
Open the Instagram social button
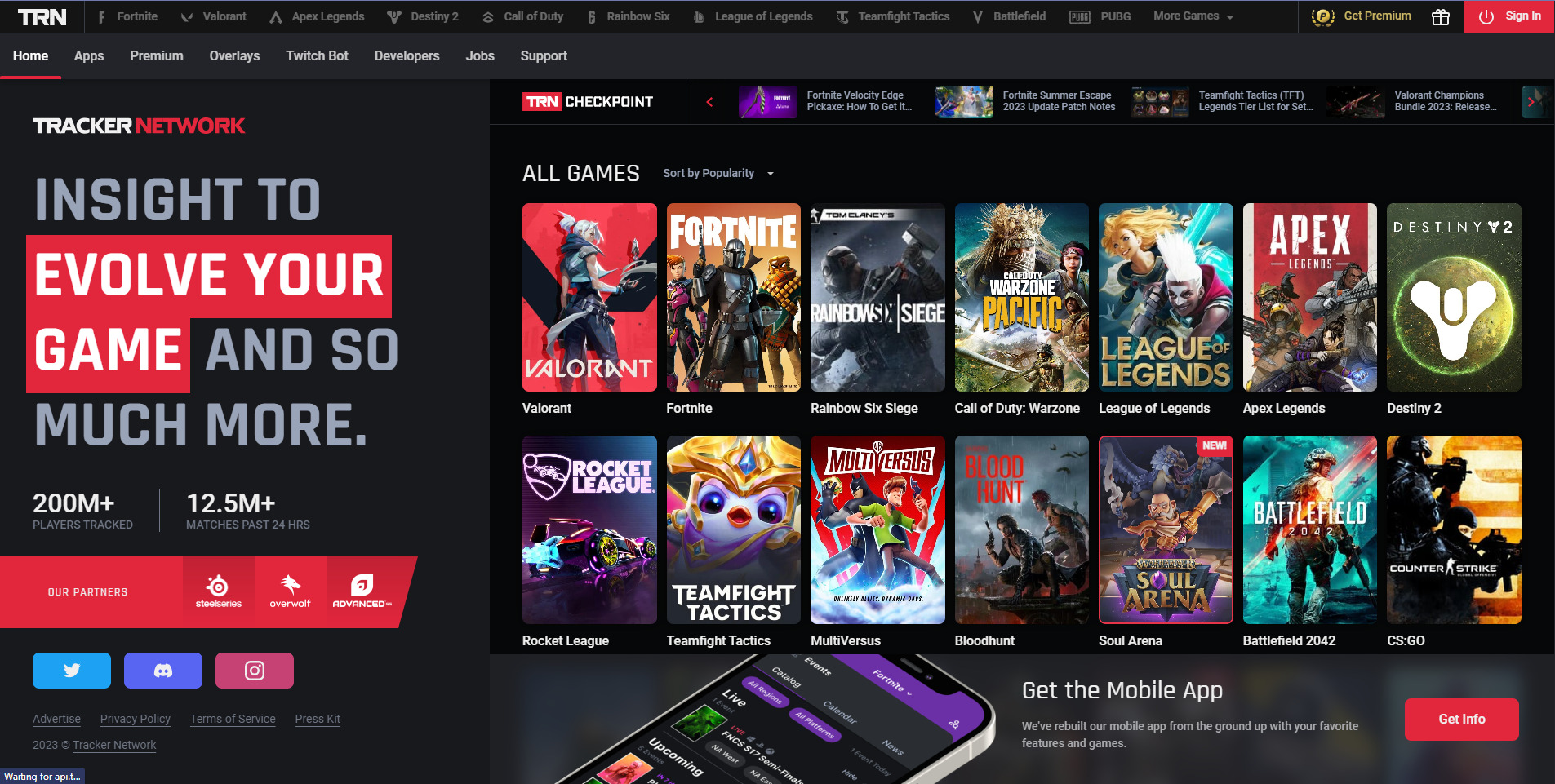[x=255, y=671]
